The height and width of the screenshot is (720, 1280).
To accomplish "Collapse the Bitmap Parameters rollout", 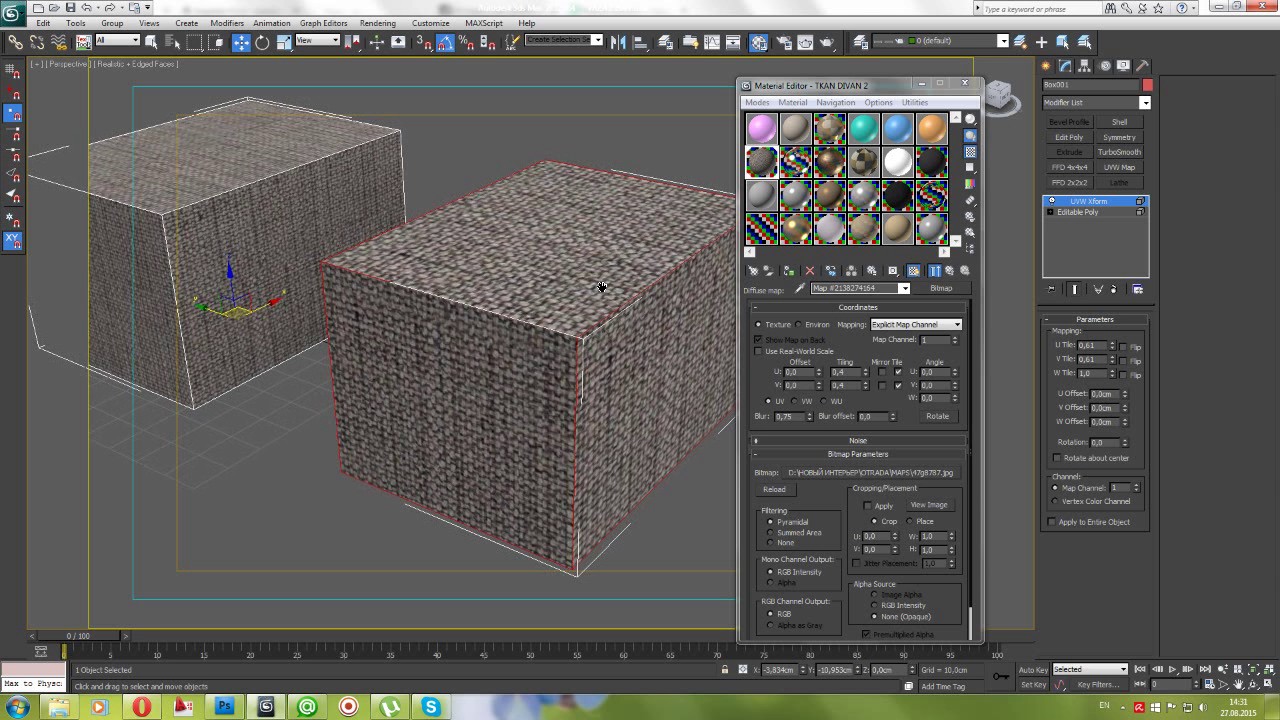I will [858, 454].
